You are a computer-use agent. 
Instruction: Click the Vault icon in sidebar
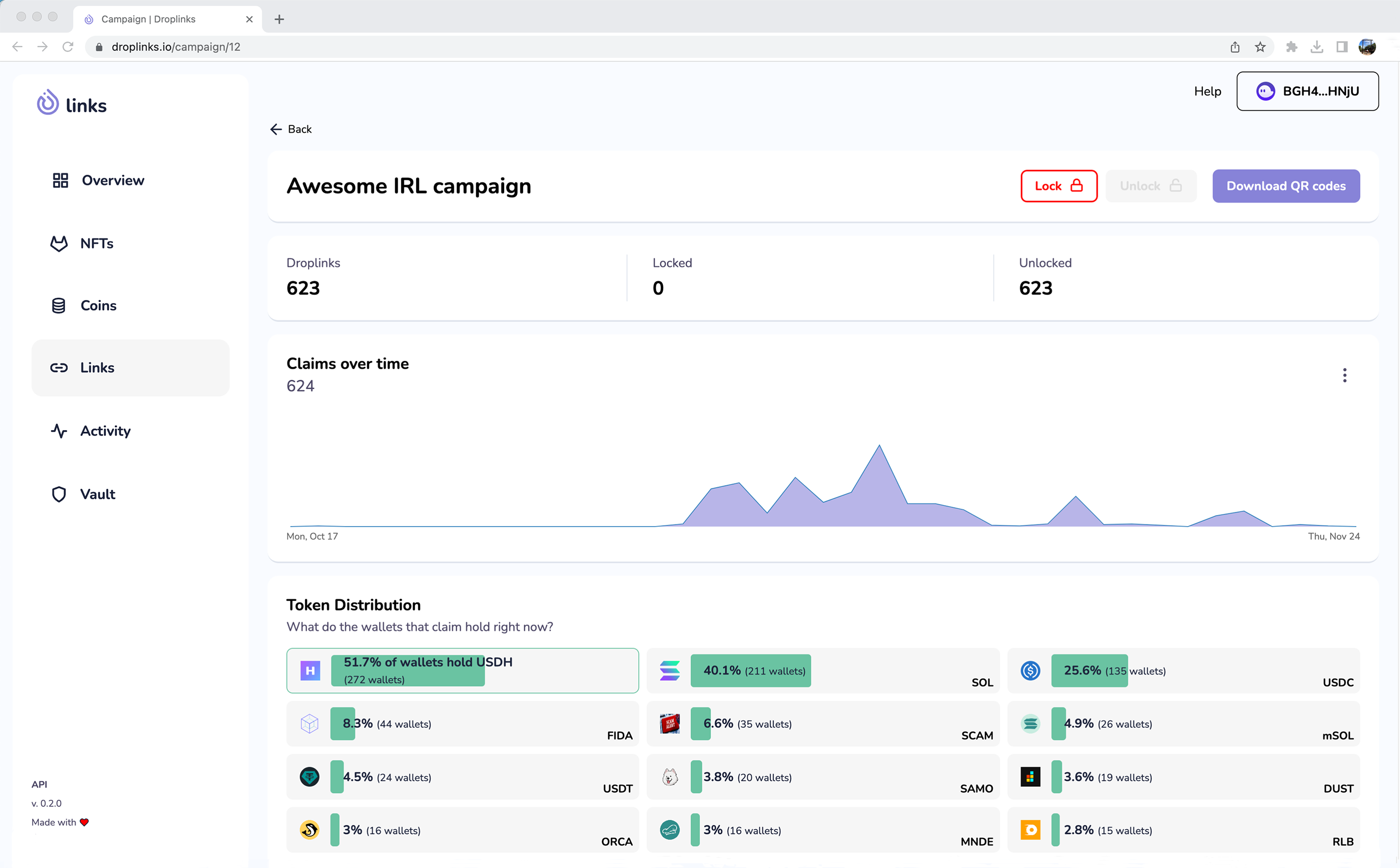(59, 493)
